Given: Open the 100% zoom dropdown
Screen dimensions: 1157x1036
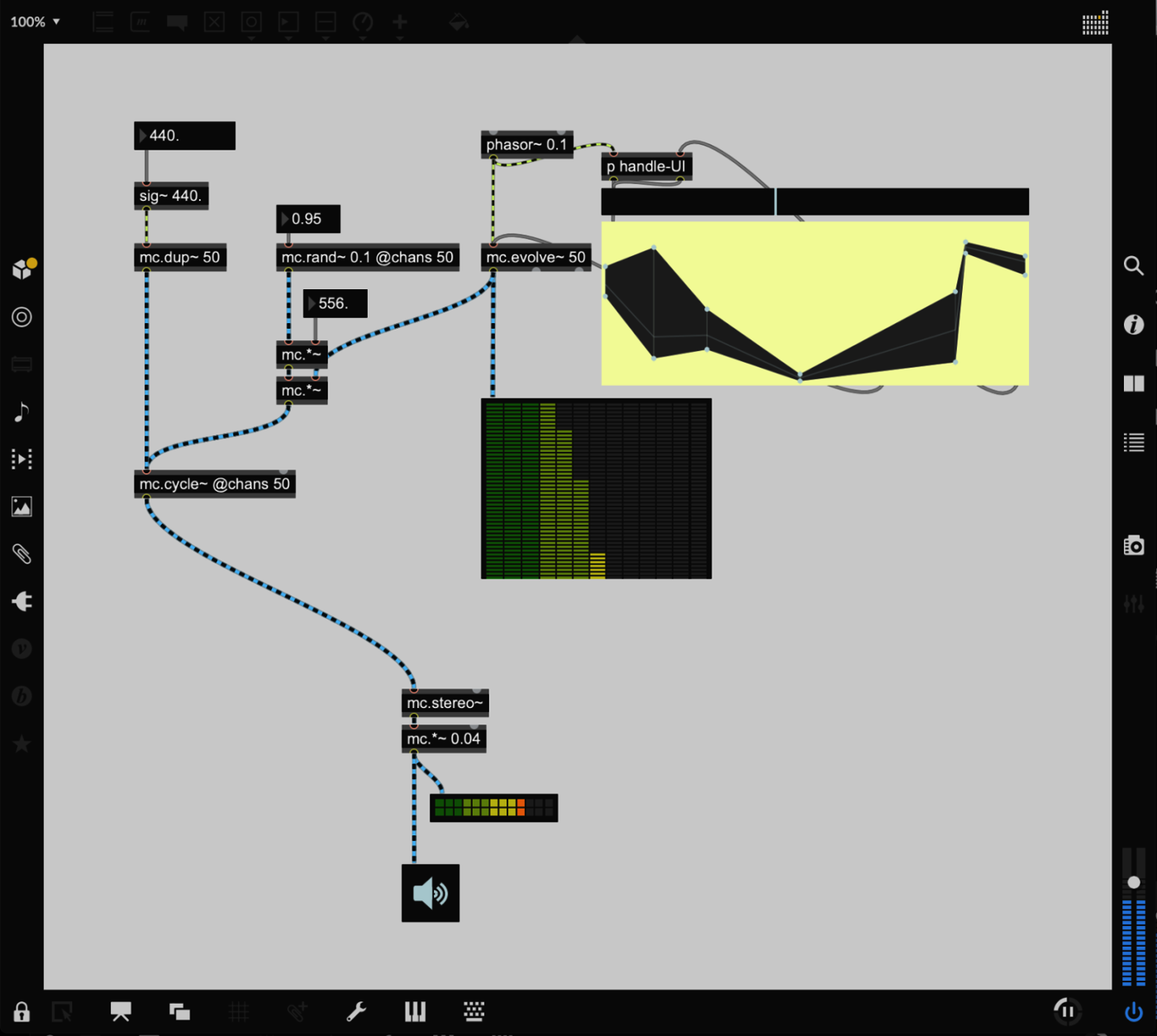Looking at the screenshot, I should coord(35,21).
